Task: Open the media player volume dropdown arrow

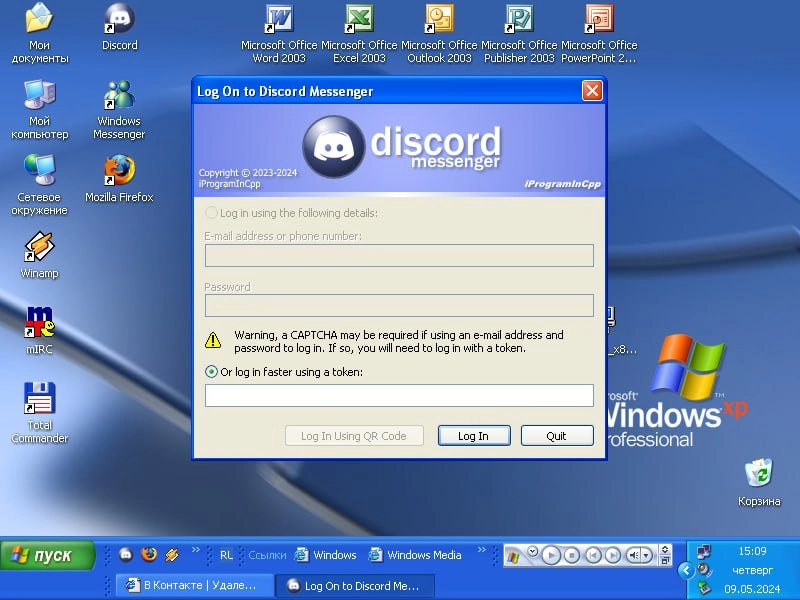Action: pyautogui.click(x=647, y=555)
